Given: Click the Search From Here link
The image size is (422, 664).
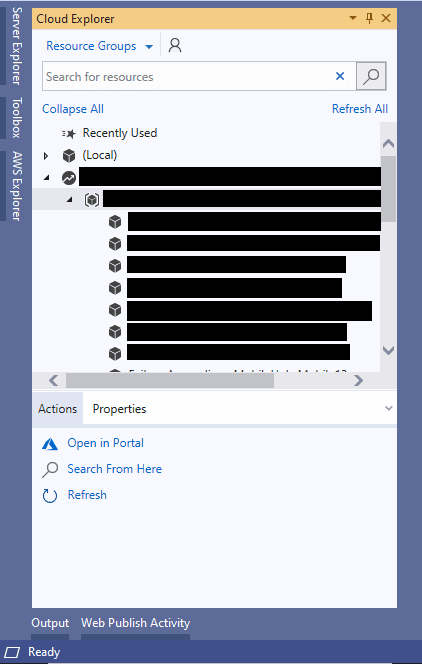Looking at the screenshot, I should tap(114, 469).
